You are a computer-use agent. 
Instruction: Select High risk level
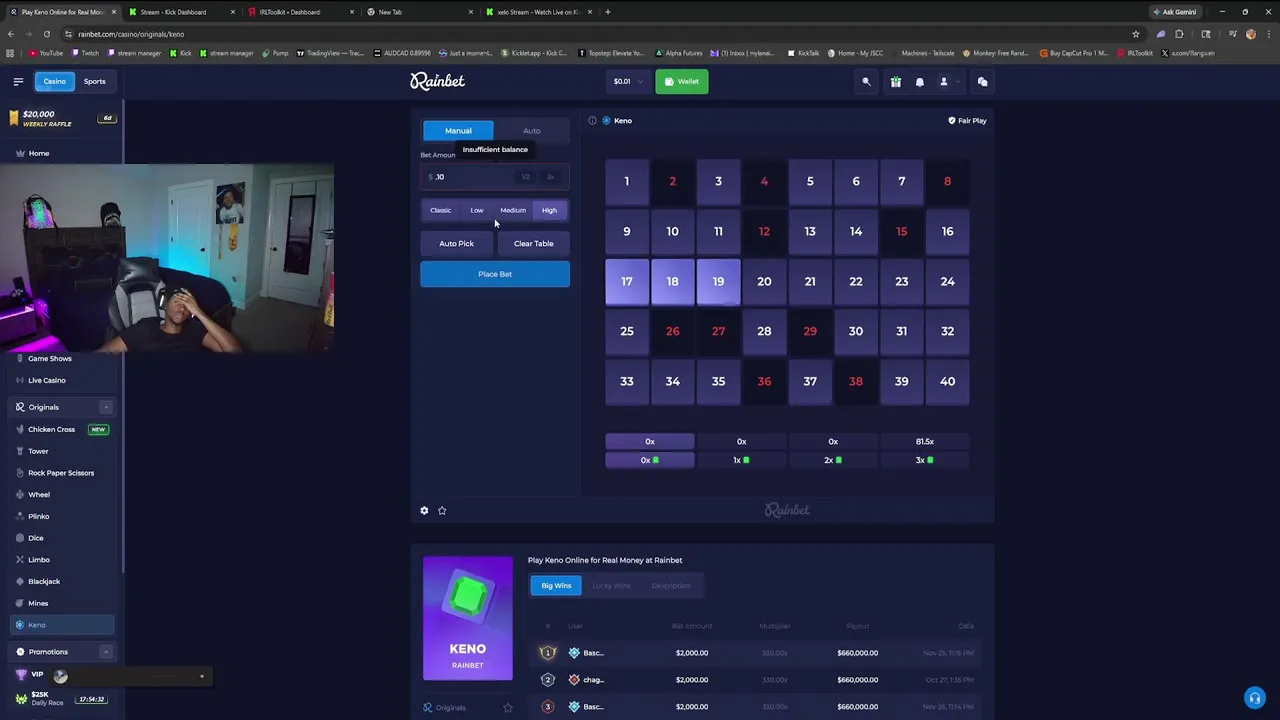[x=549, y=210]
